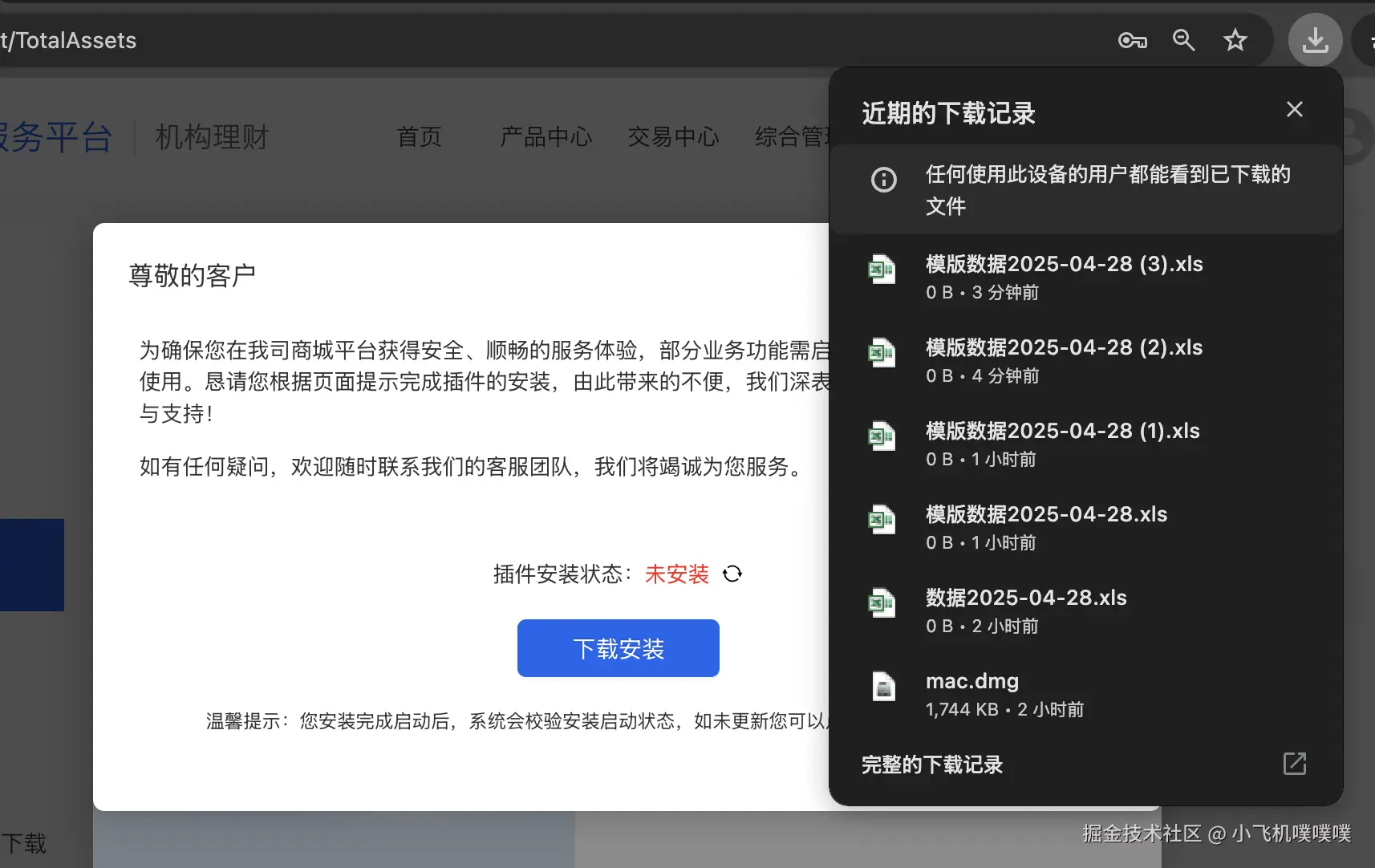Click the Excel icon for 模版数据2025-04-28.xls
This screenshot has height=868, width=1375.
882,520
